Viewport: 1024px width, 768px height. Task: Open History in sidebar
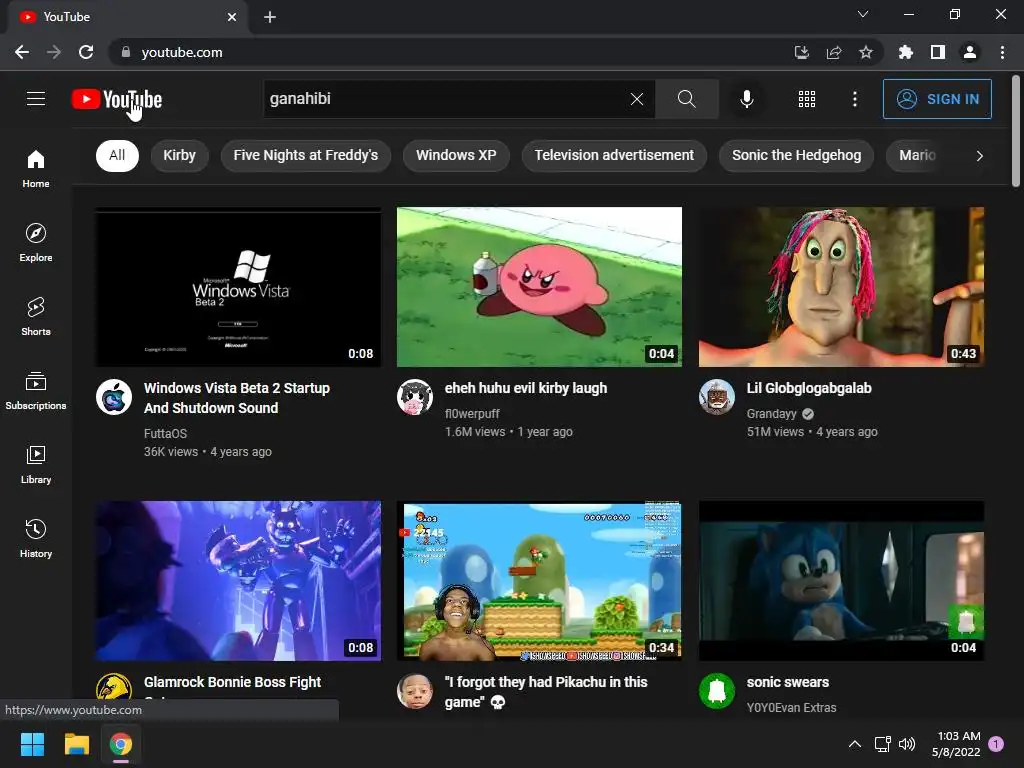(36, 539)
